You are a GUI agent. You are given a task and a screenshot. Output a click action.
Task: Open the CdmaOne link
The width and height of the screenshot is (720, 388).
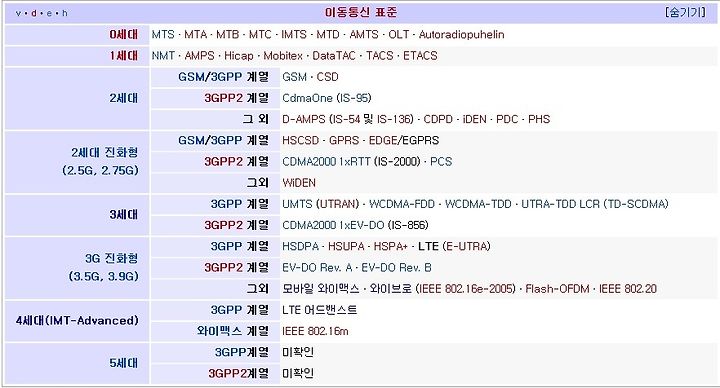[308, 98]
